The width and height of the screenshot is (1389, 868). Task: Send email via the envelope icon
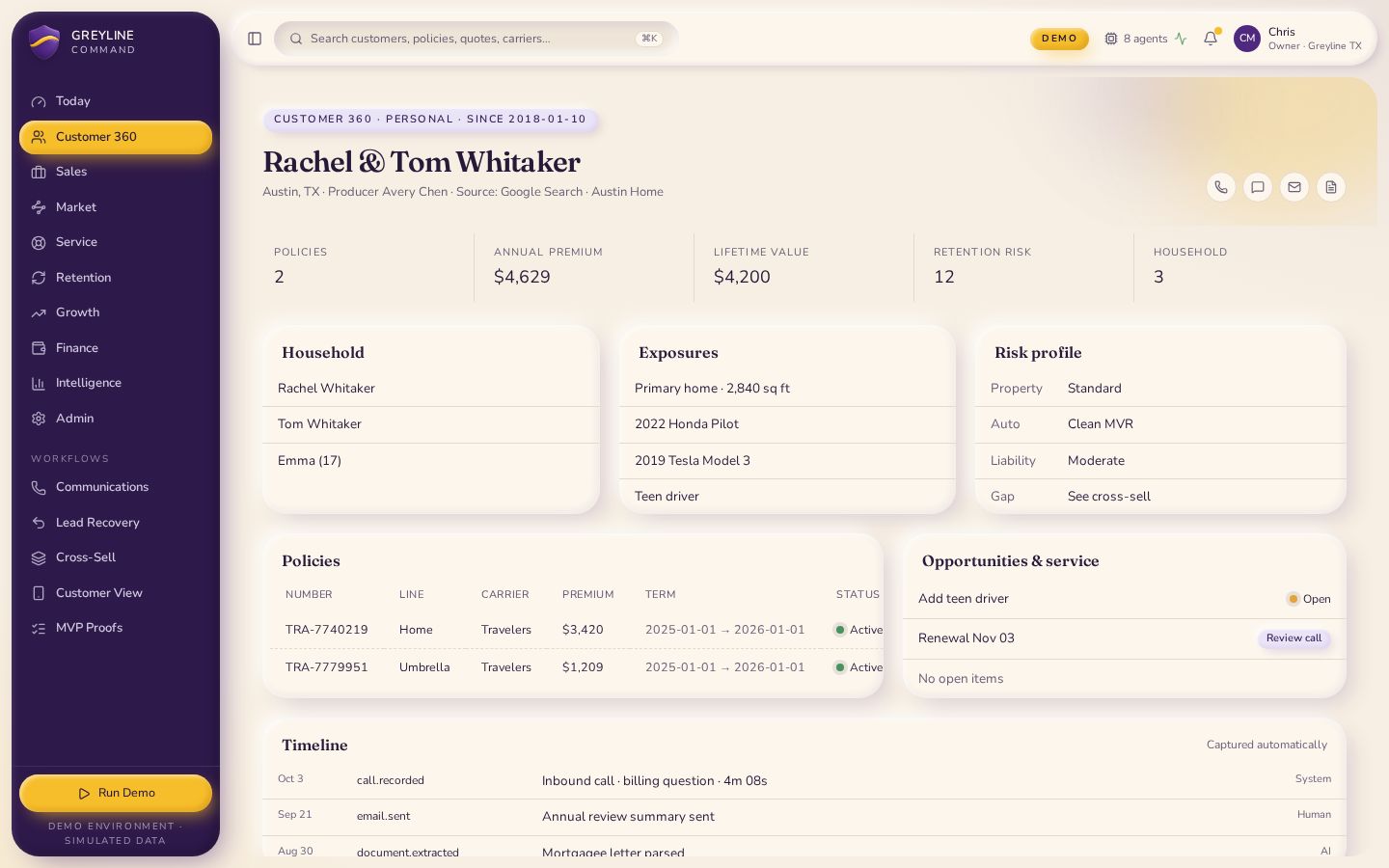(x=1294, y=187)
